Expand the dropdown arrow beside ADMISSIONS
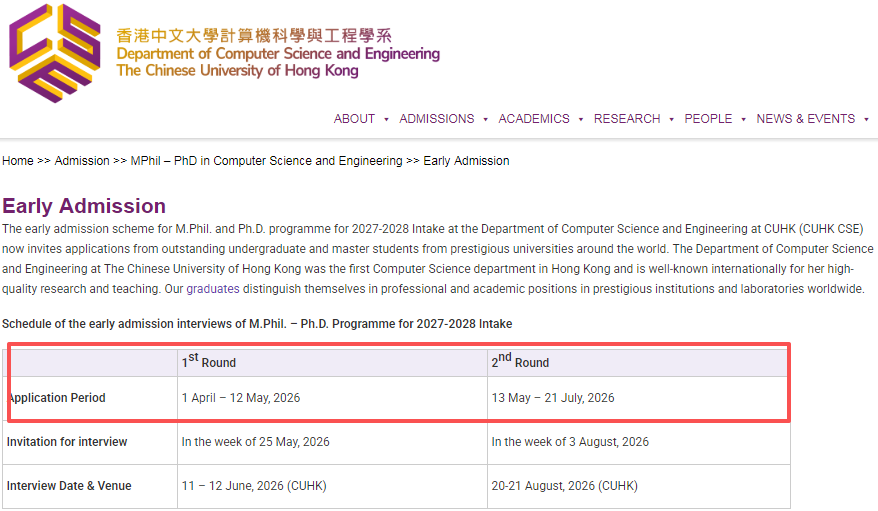Viewport: 878px width, 511px height. (x=485, y=119)
